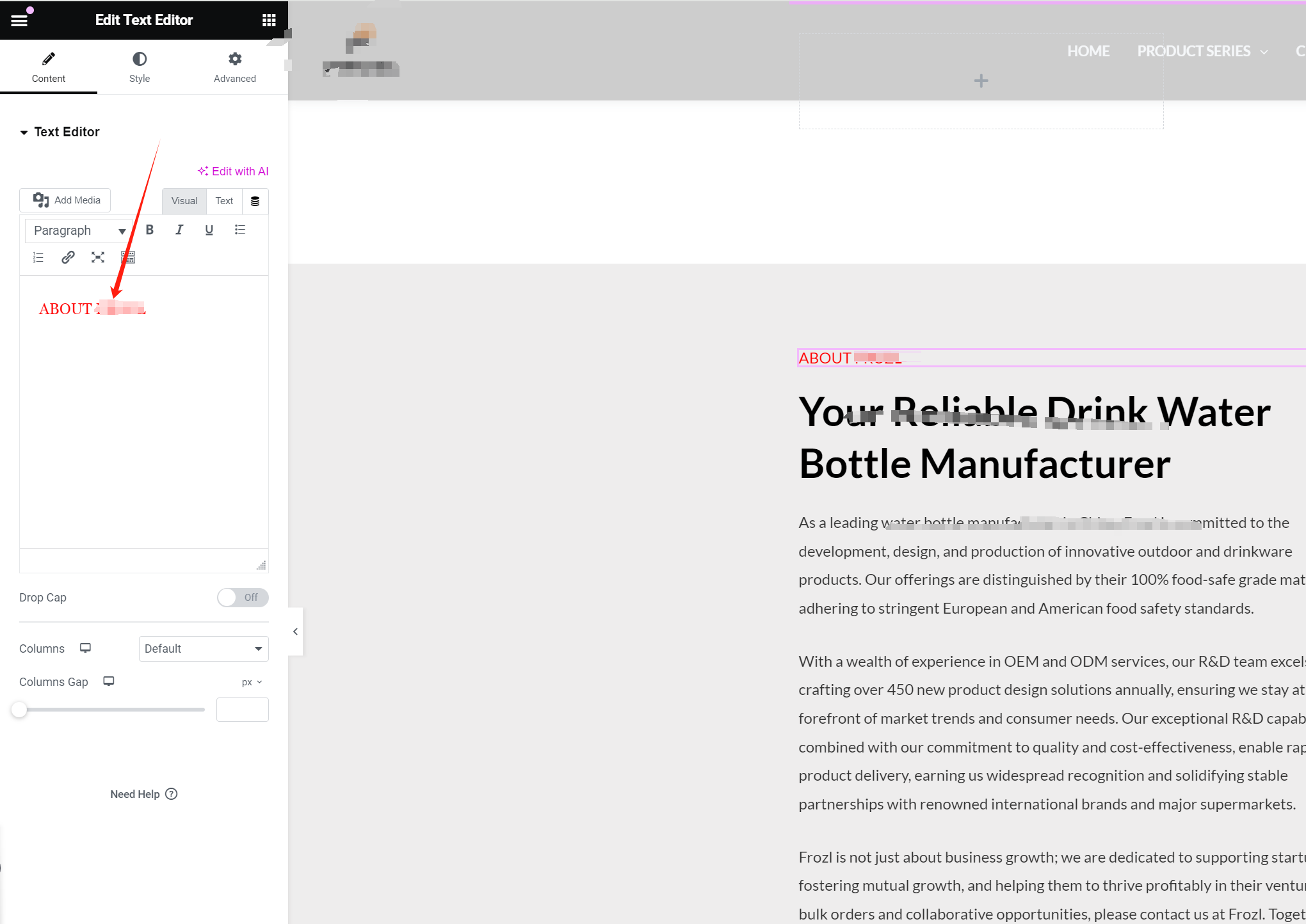Click the unordered list icon

240,230
